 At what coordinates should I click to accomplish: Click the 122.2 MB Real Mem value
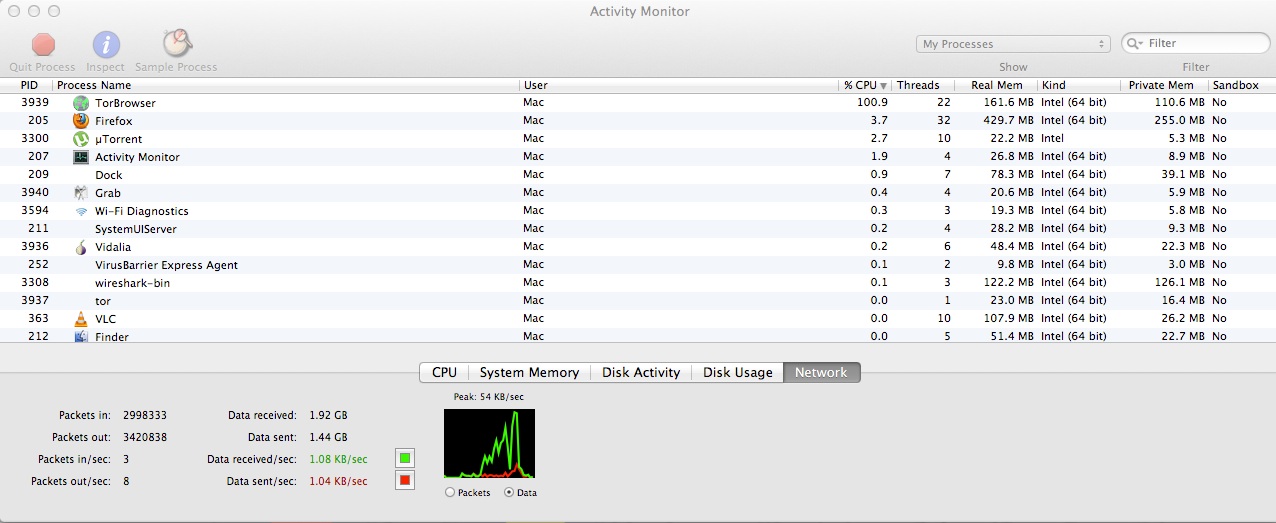click(x=1009, y=283)
